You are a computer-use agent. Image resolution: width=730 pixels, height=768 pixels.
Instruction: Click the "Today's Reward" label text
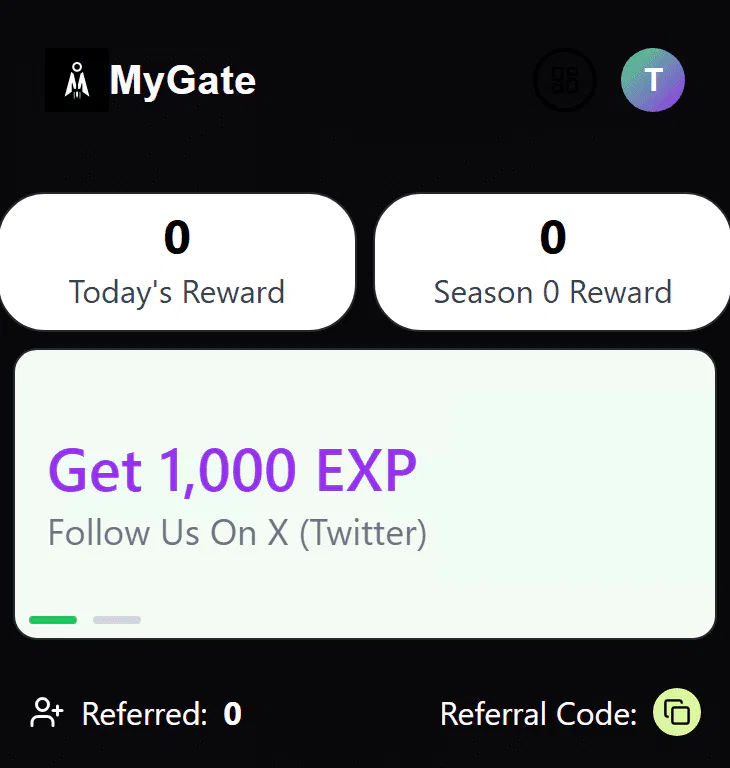click(x=177, y=293)
